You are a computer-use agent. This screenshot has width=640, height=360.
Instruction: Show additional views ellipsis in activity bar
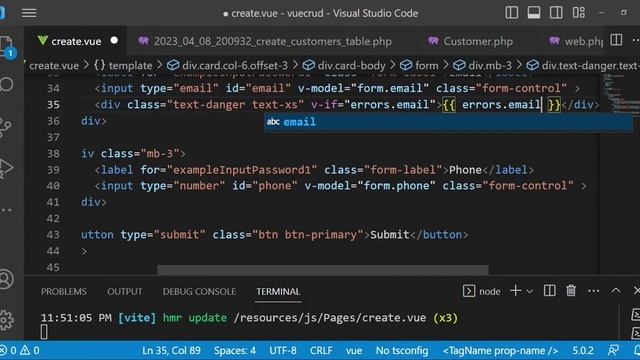[6, 210]
